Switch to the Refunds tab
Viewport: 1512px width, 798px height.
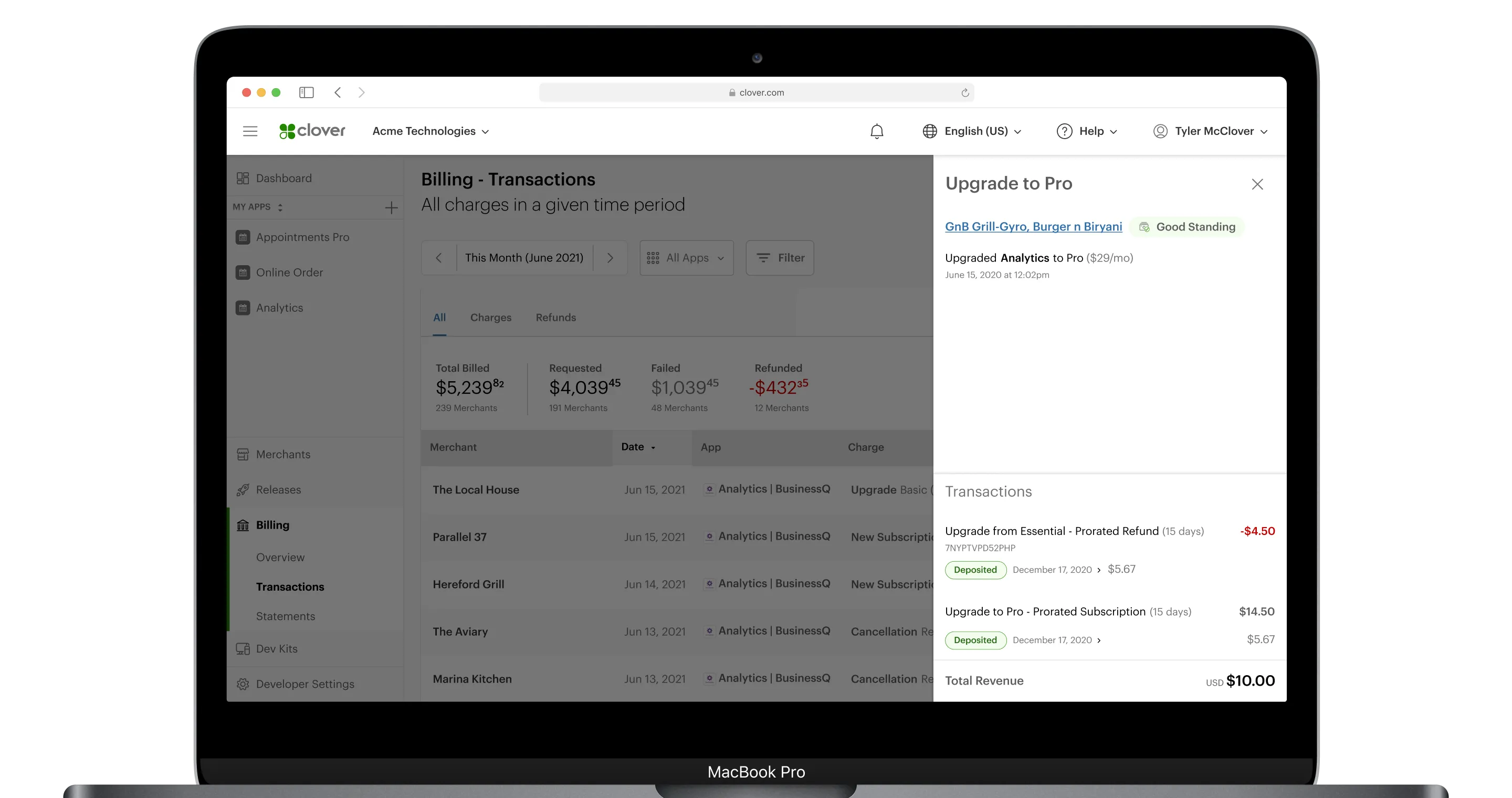click(x=555, y=318)
